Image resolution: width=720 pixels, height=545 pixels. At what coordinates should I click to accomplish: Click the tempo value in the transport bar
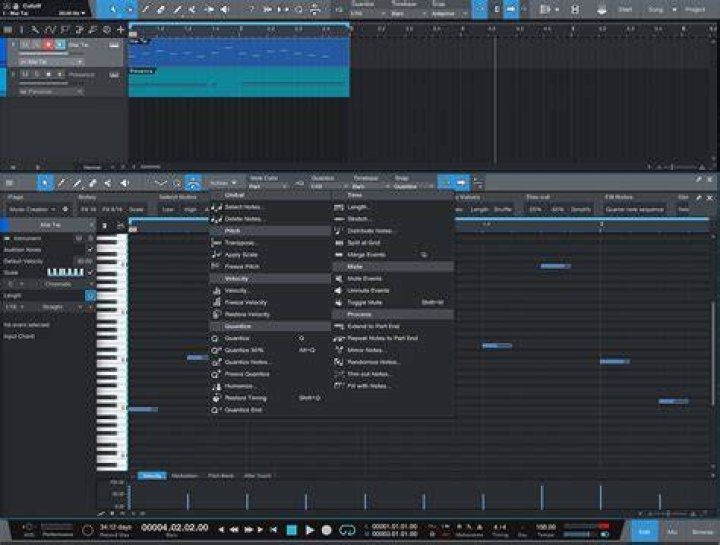(x=546, y=527)
